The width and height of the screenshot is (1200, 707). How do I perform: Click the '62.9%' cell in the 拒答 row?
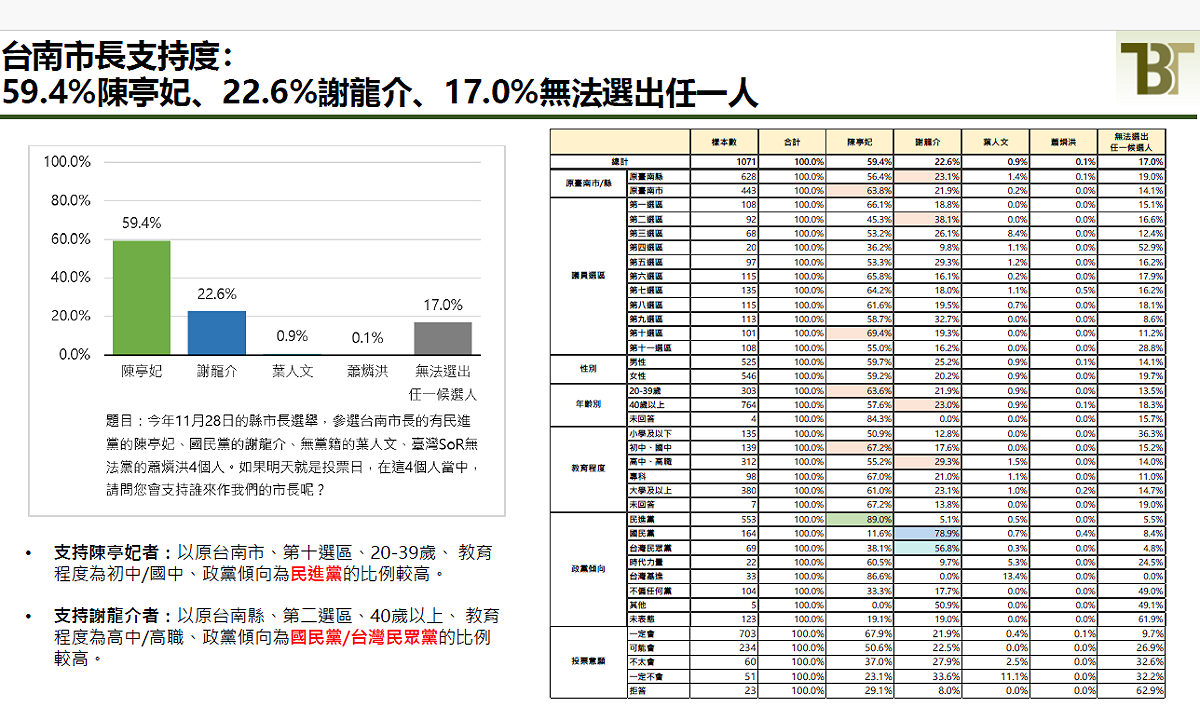tap(1150, 691)
